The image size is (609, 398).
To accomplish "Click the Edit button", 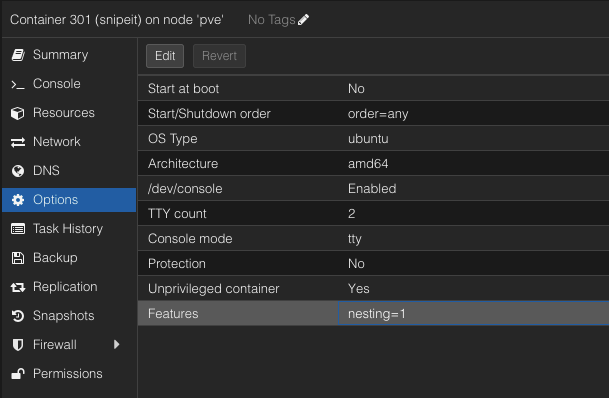I will click(x=165, y=56).
